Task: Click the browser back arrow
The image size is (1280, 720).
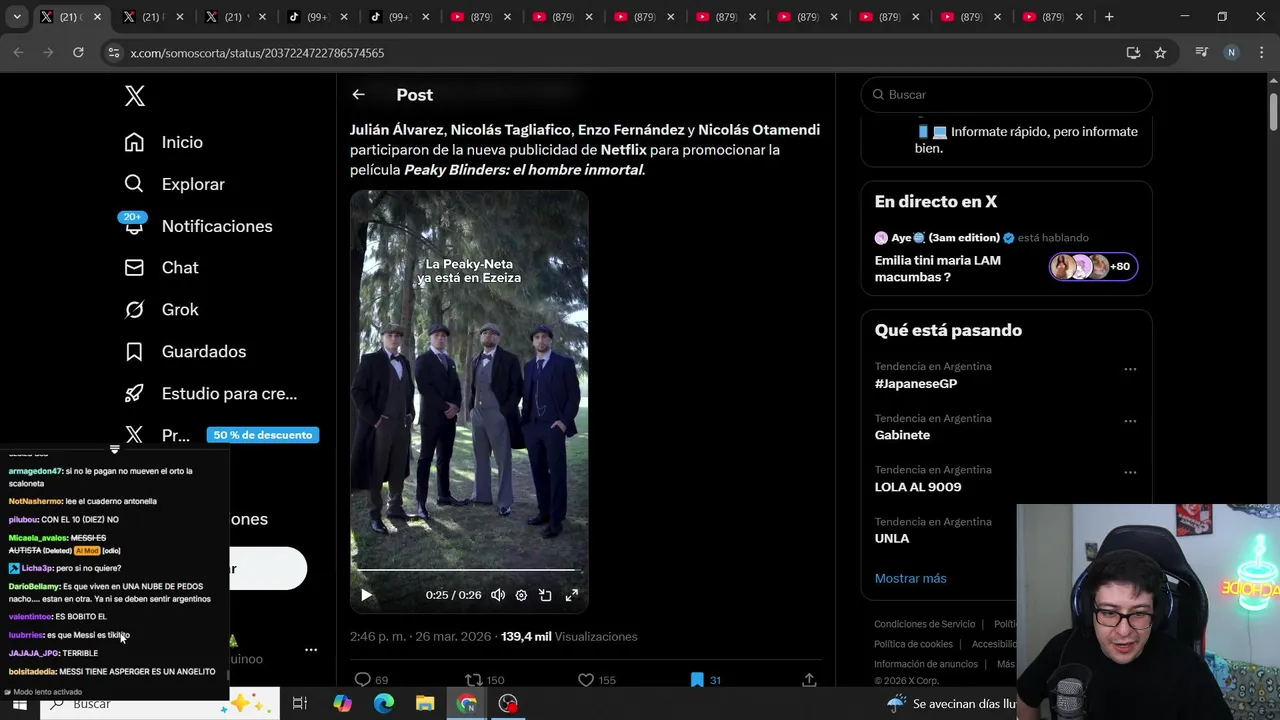Action: coord(18,53)
